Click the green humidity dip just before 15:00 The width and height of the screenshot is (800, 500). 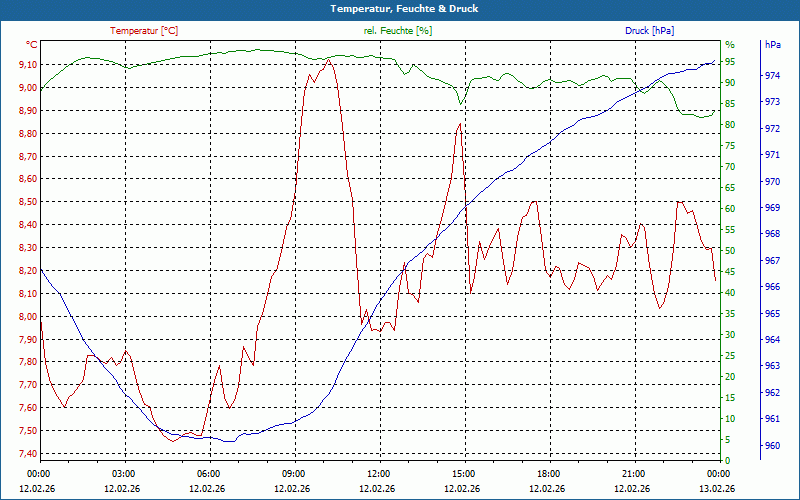(x=460, y=104)
